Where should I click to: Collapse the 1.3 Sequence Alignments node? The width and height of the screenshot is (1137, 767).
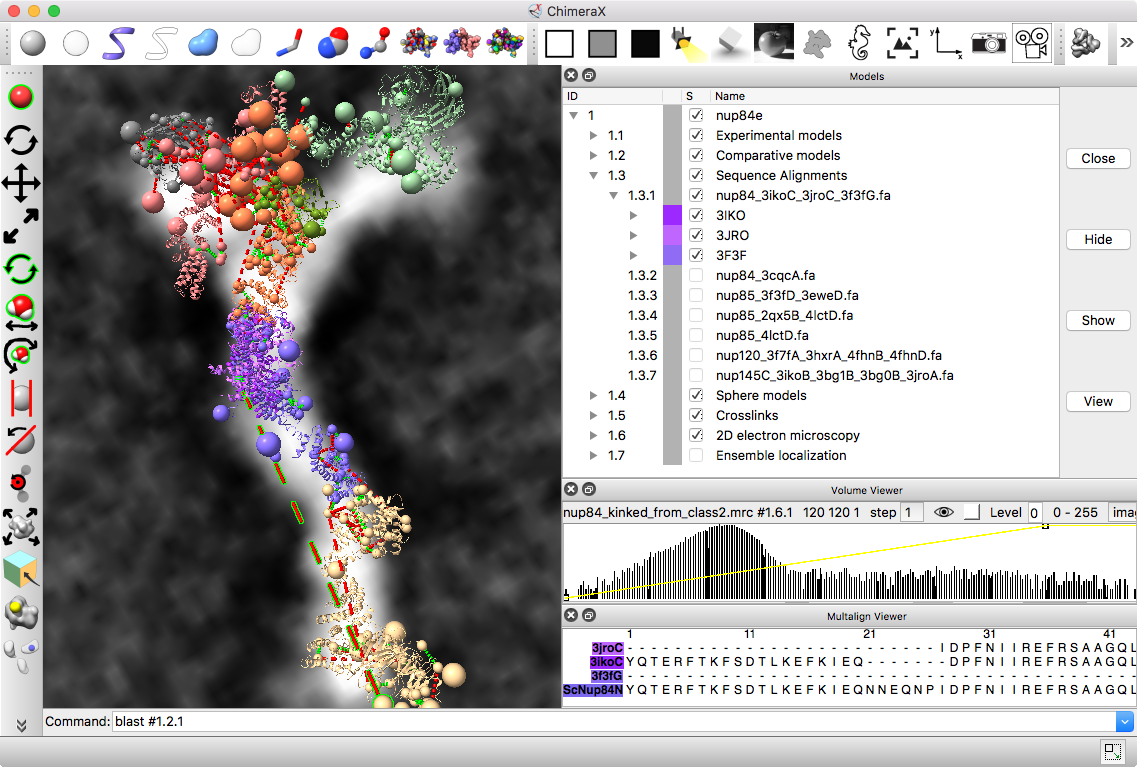point(594,175)
